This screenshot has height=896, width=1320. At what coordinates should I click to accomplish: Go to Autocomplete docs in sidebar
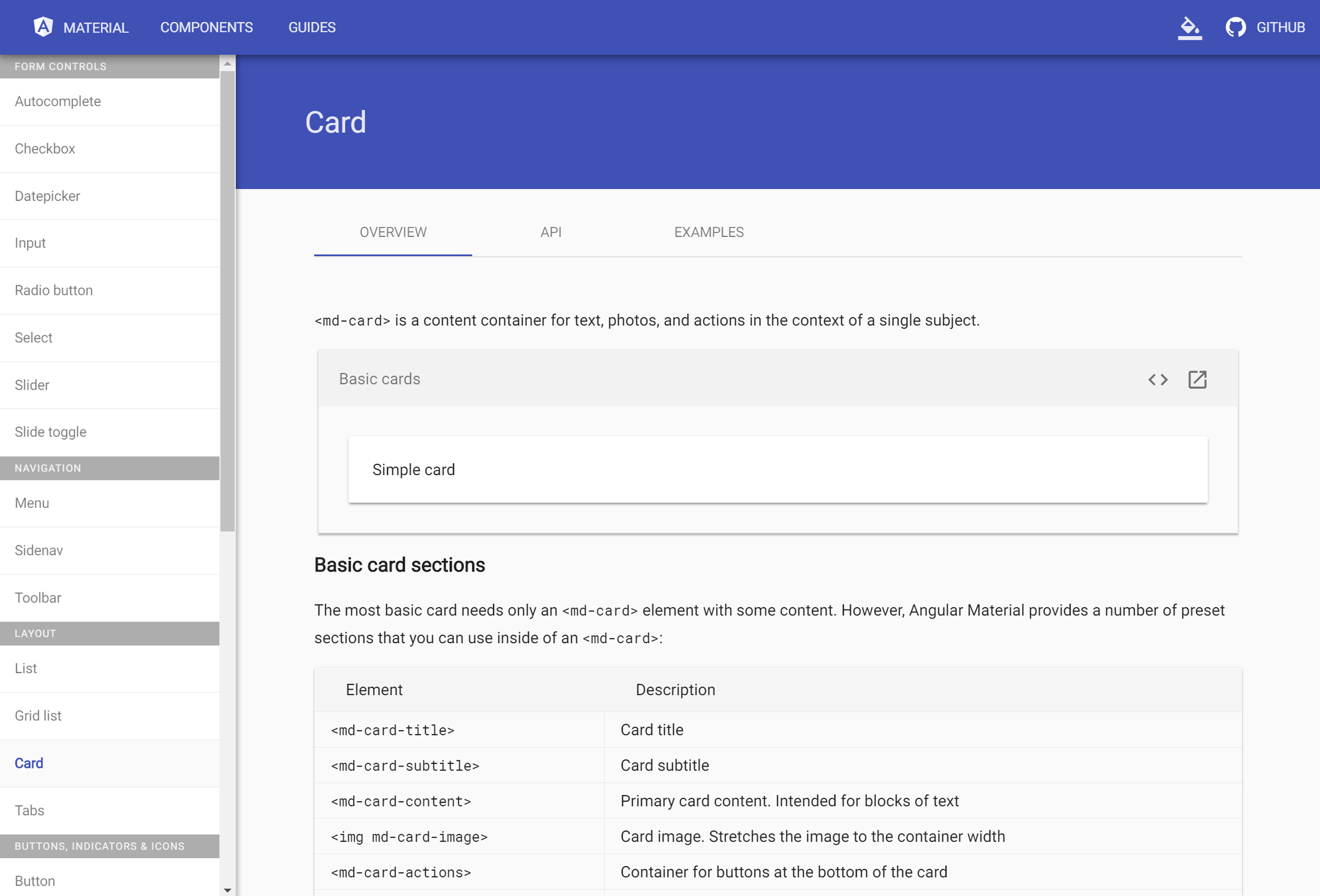point(58,102)
